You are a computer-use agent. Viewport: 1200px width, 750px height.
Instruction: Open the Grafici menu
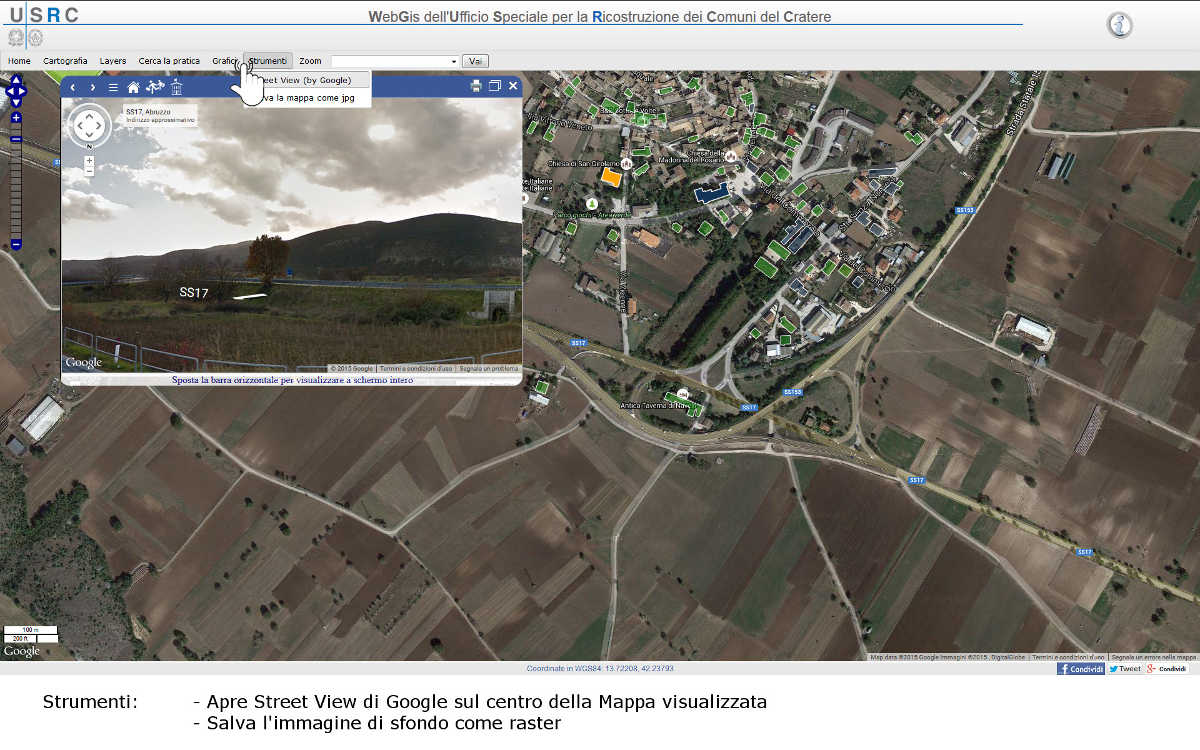click(225, 61)
